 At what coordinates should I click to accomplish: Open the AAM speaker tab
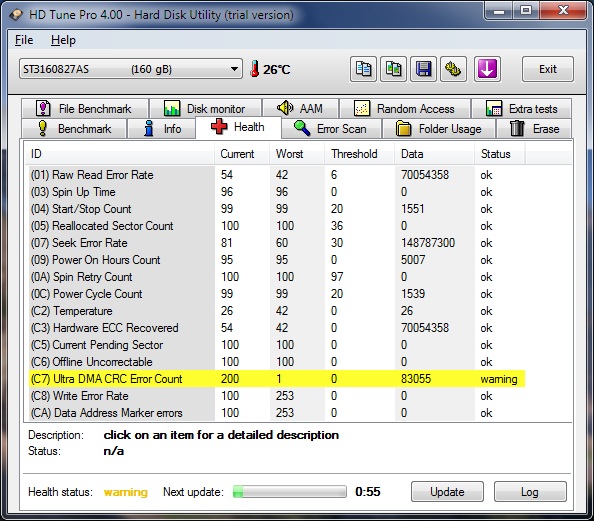(300, 109)
